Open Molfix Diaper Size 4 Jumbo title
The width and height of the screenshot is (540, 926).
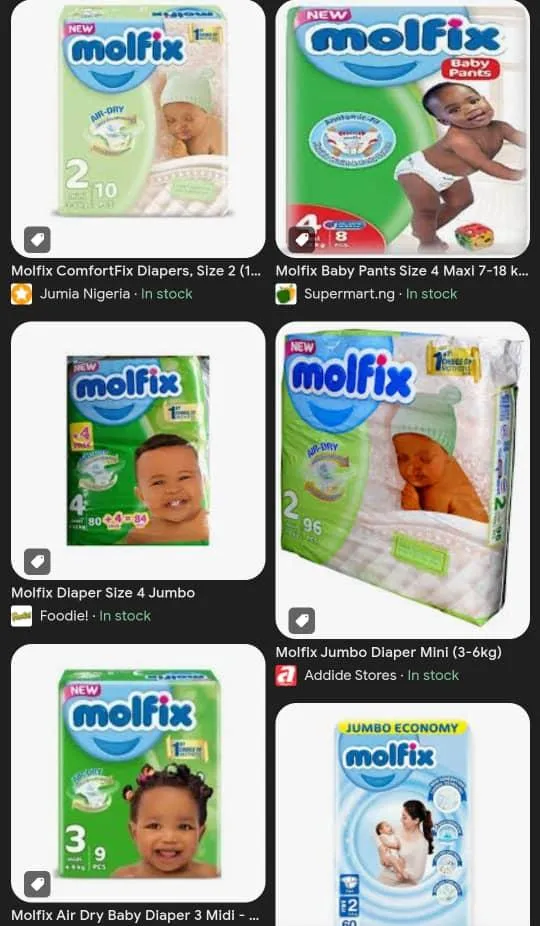(103, 593)
